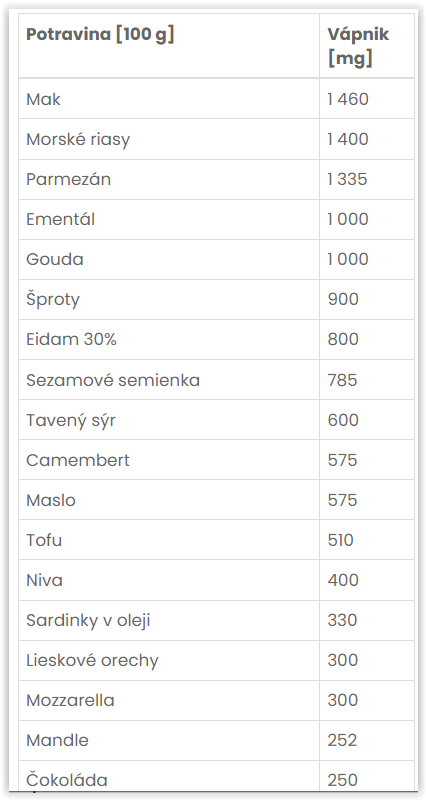Select the value 1 460 cell

367,99
